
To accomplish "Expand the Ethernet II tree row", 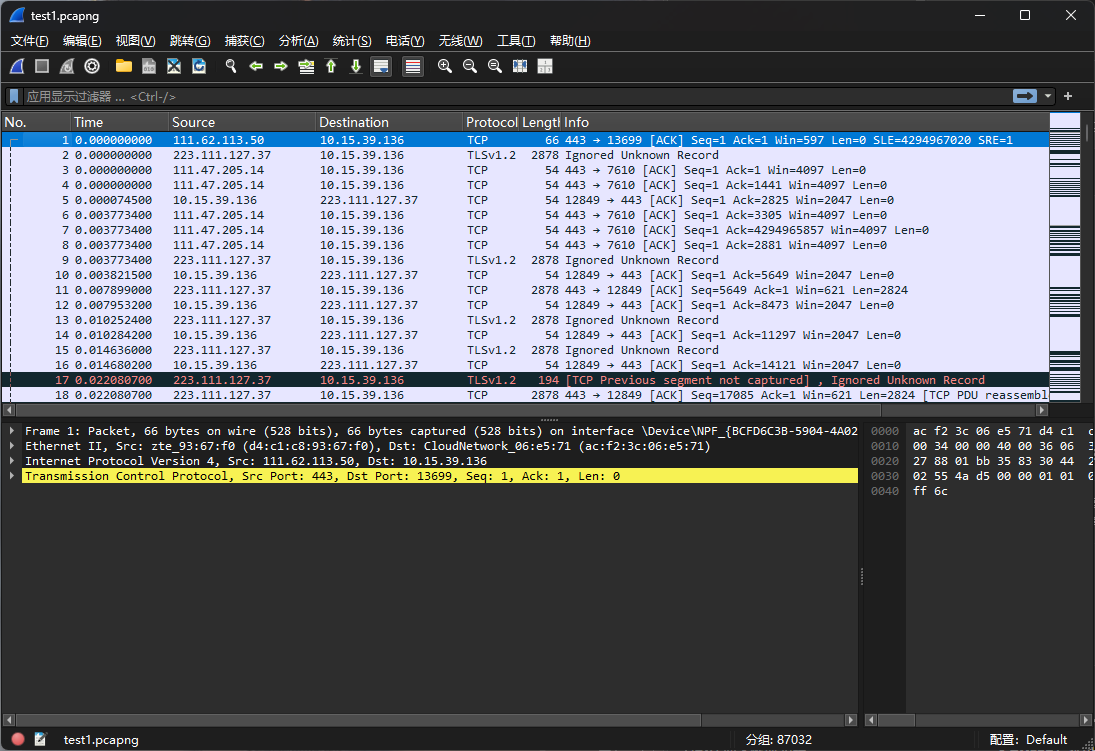I will point(12,446).
